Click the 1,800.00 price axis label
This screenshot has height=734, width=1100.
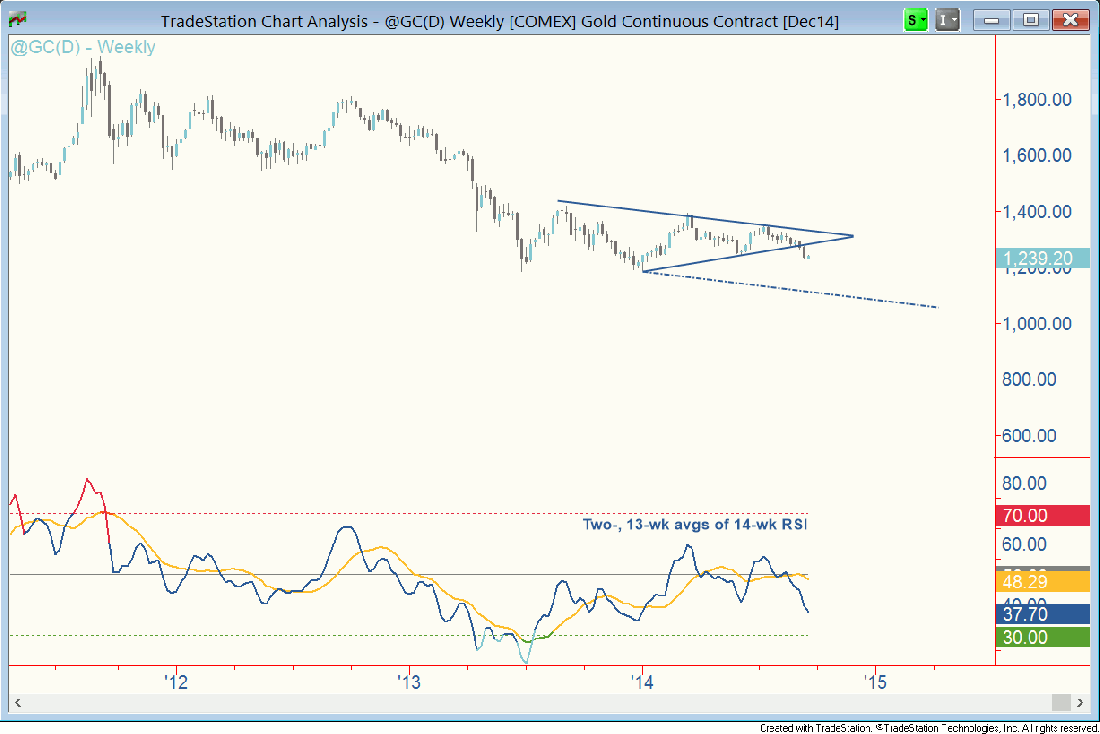[1036, 99]
